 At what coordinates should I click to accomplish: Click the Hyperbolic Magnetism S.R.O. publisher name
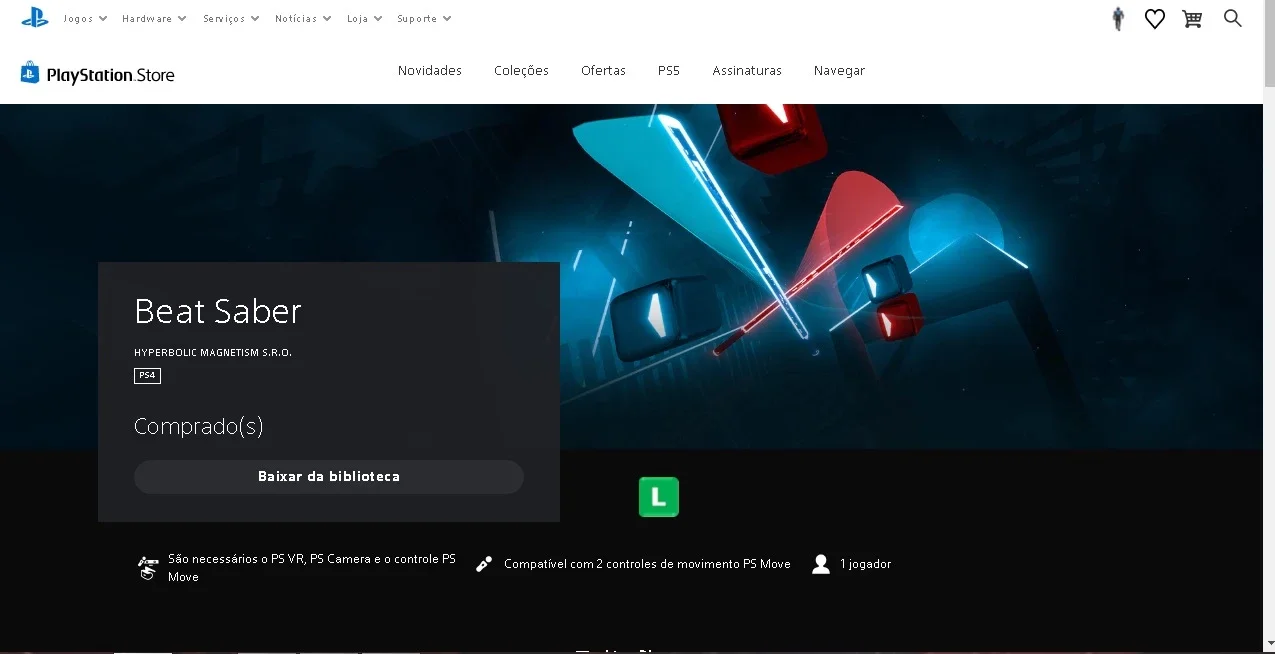[x=213, y=353]
